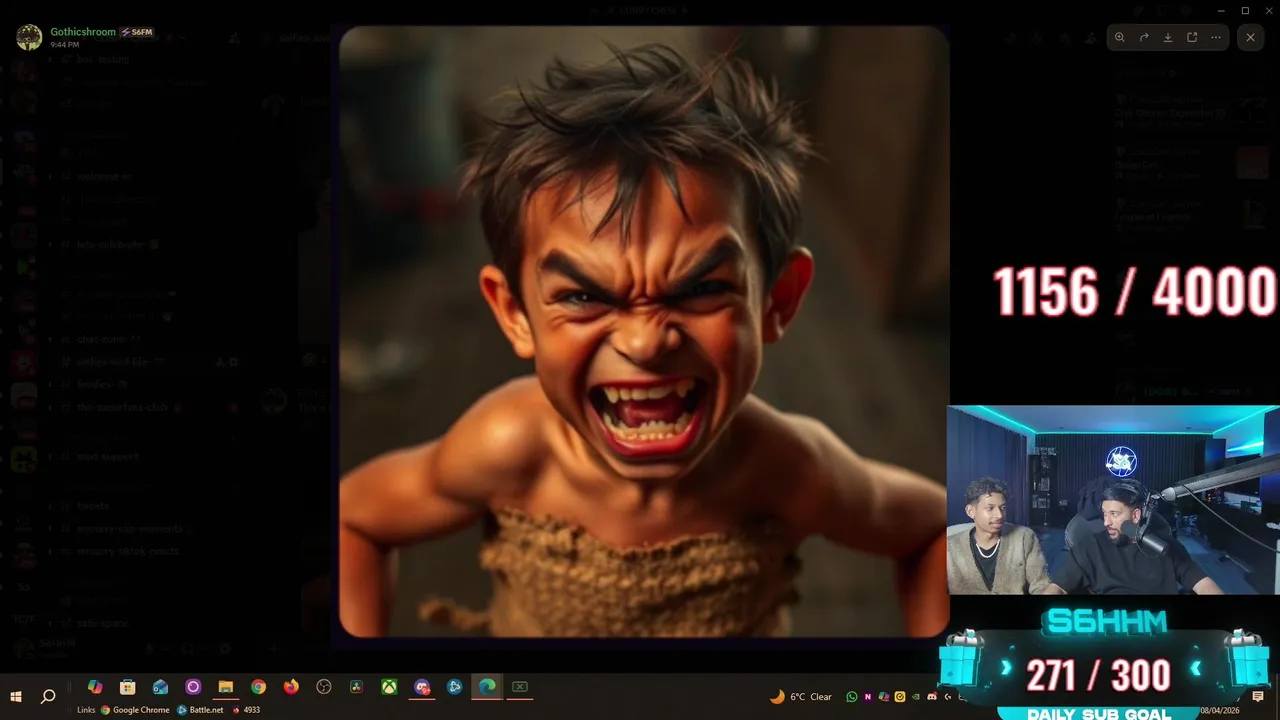This screenshot has height=720, width=1280.
Task: Open the Windows notification center icon
Action: tap(1258, 696)
